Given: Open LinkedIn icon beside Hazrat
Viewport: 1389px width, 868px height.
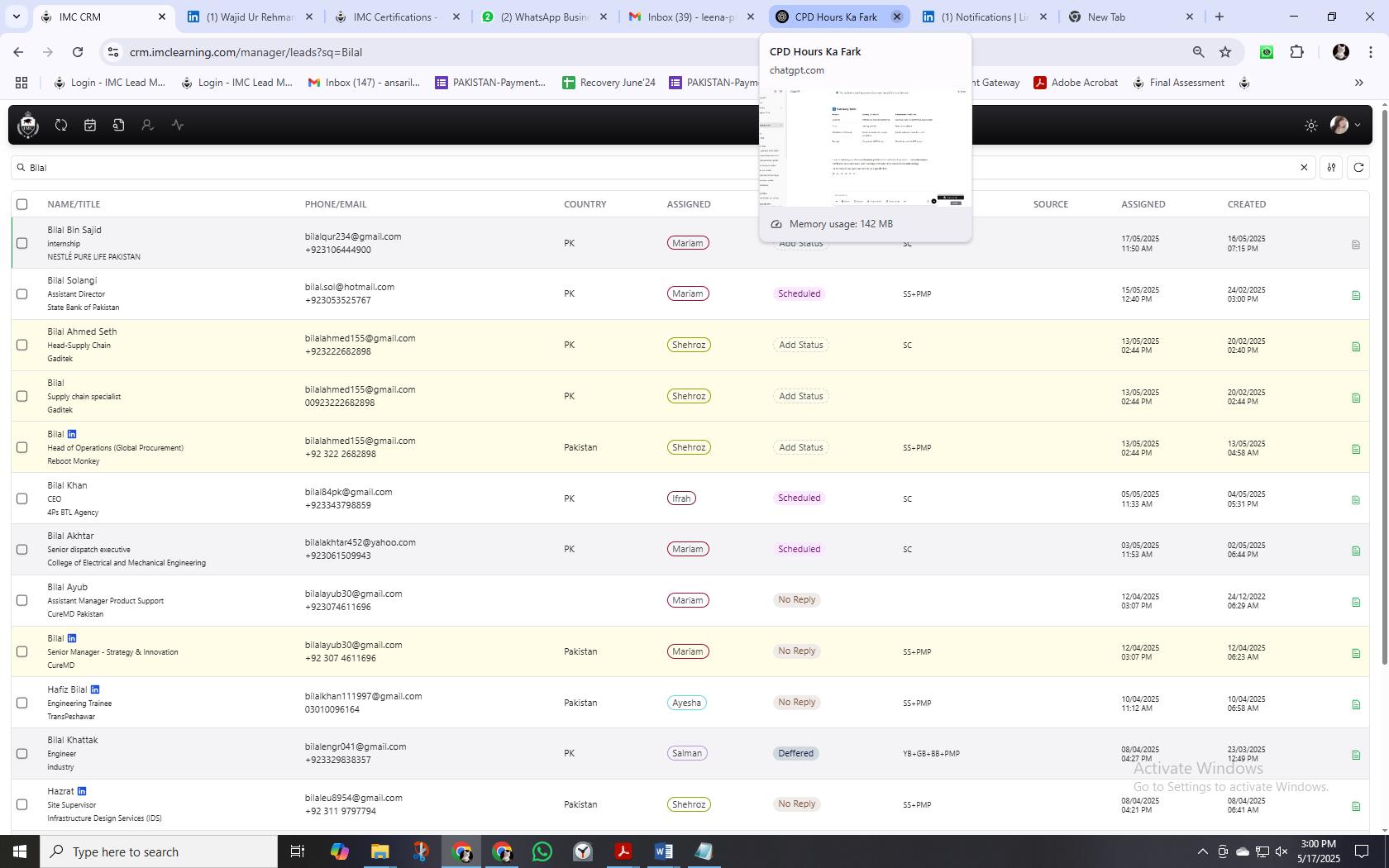Looking at the screenshot, I should click(x=82, y=791).
